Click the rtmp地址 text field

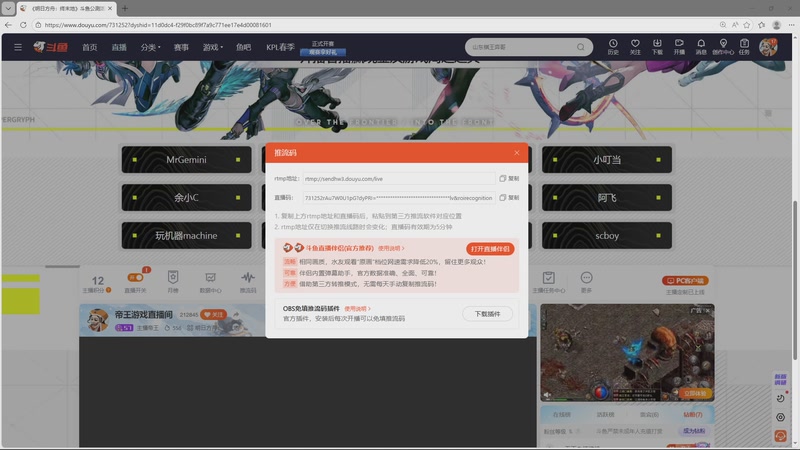coord(398,179)
